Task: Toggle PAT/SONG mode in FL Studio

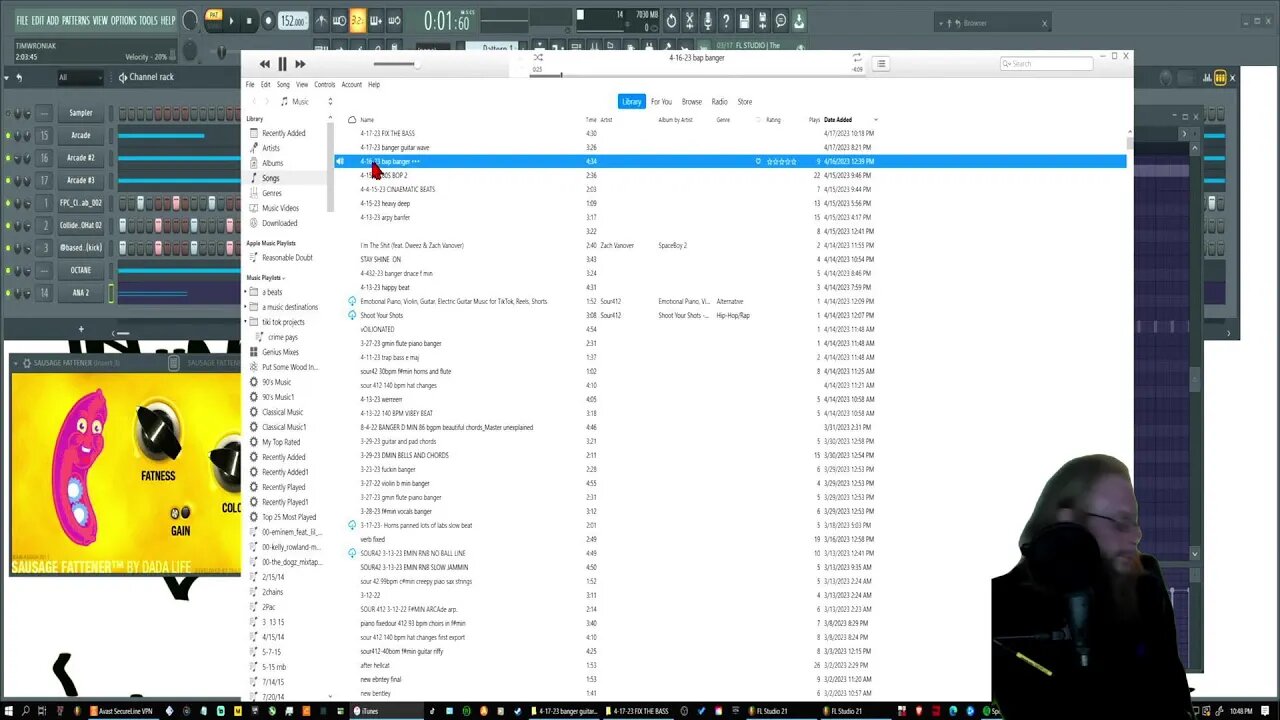Action: (x=214, y=20)
